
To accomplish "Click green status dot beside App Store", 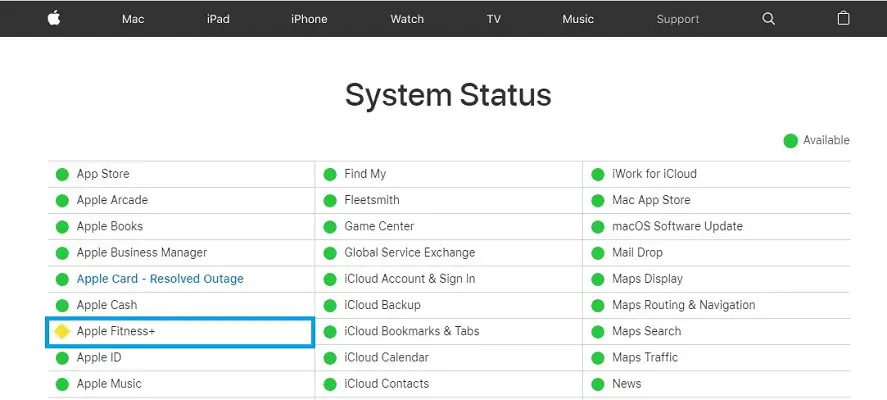I will click(x=62, y=174).
